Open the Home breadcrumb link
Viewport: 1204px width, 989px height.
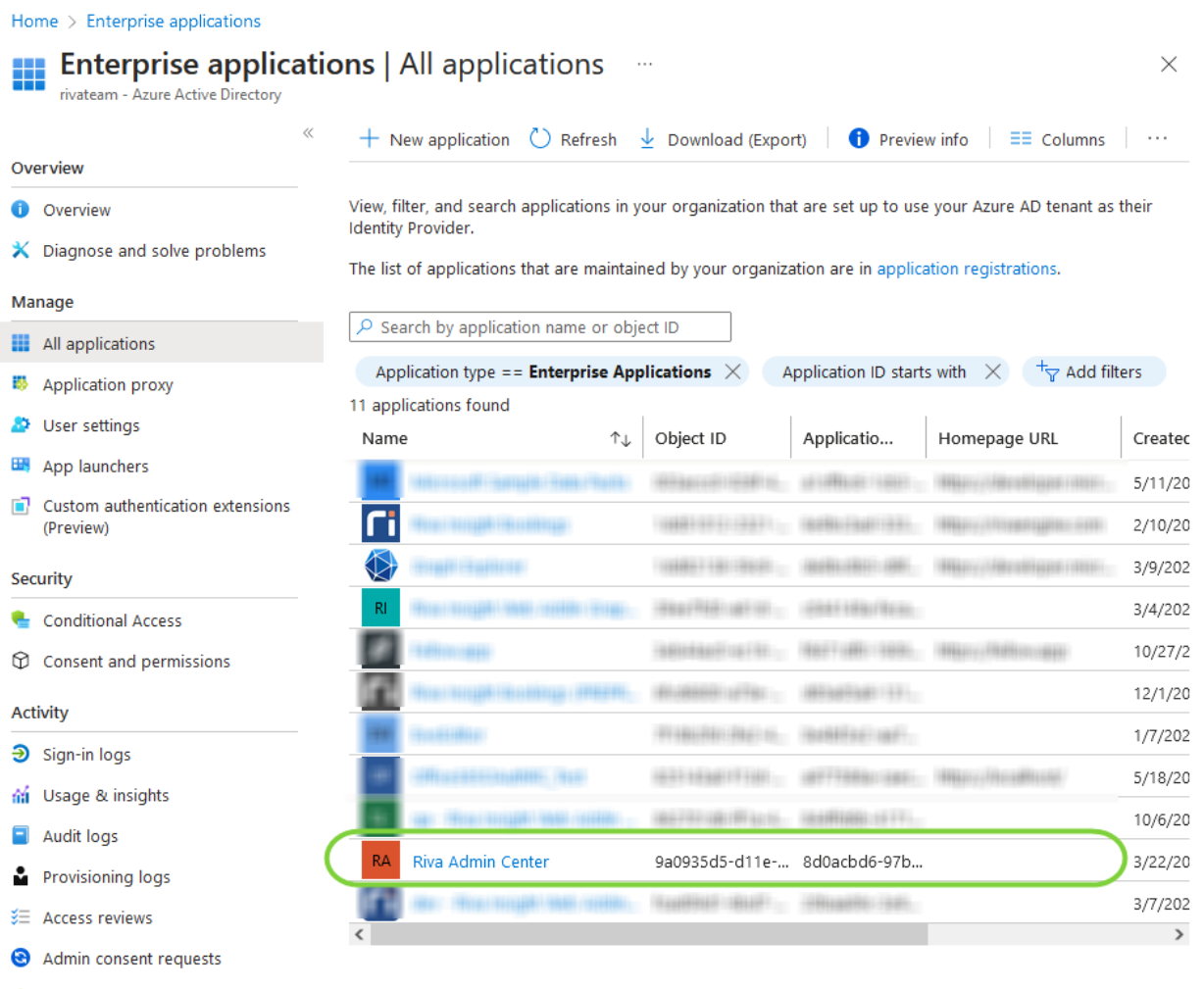(x=34, y=21)
